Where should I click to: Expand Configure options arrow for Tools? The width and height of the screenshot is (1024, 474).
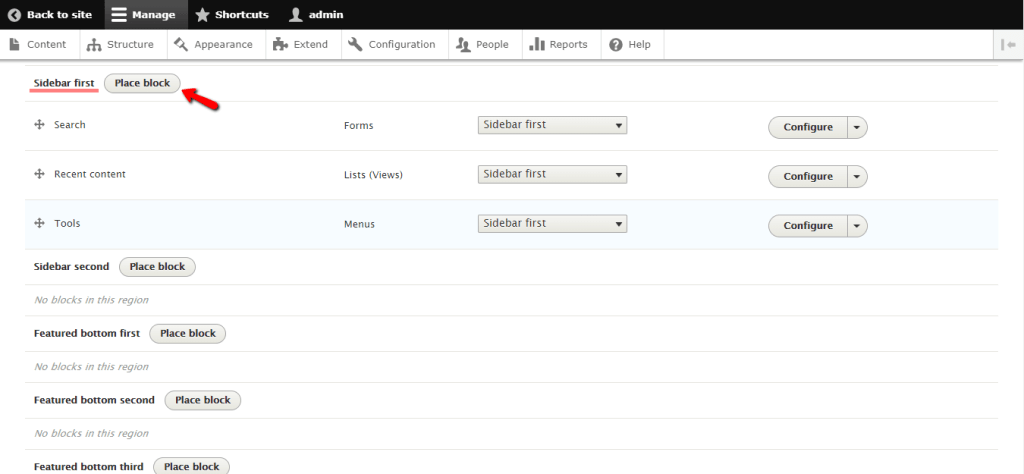[x=857, y=226]
